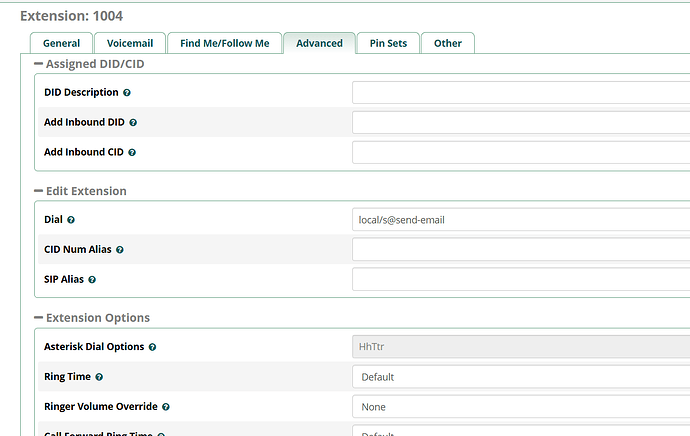
Task: Click help icon beside Add Inbound DID
Action: (x=133, y=123)
